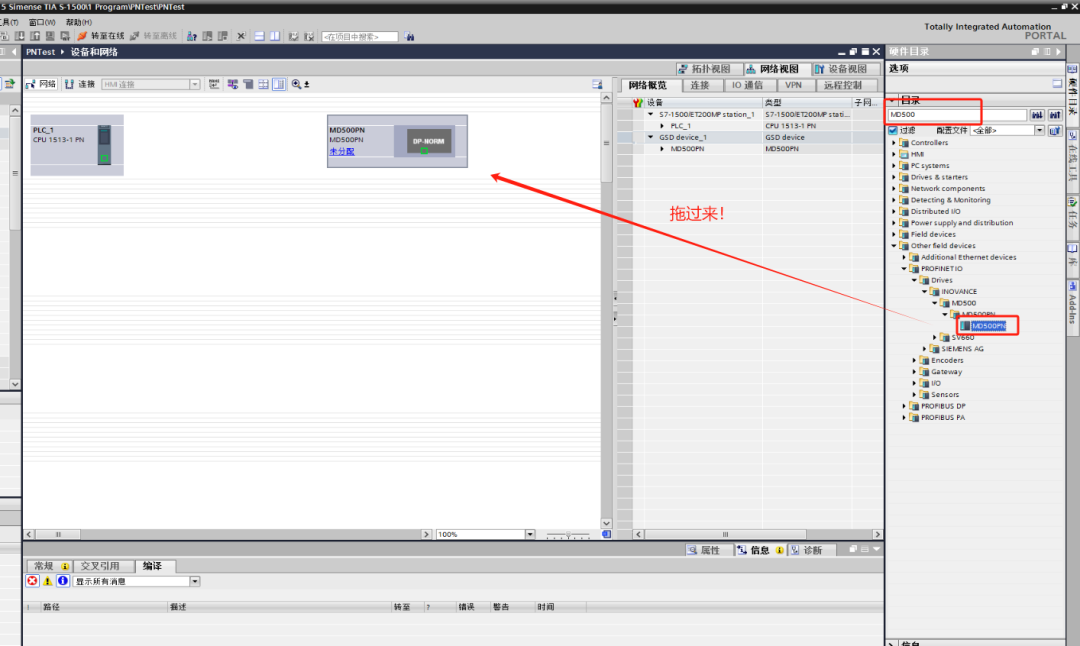The image size is (1080, 646).
Task: Expand the Network components folder
Action: click(x=894, y=188)
